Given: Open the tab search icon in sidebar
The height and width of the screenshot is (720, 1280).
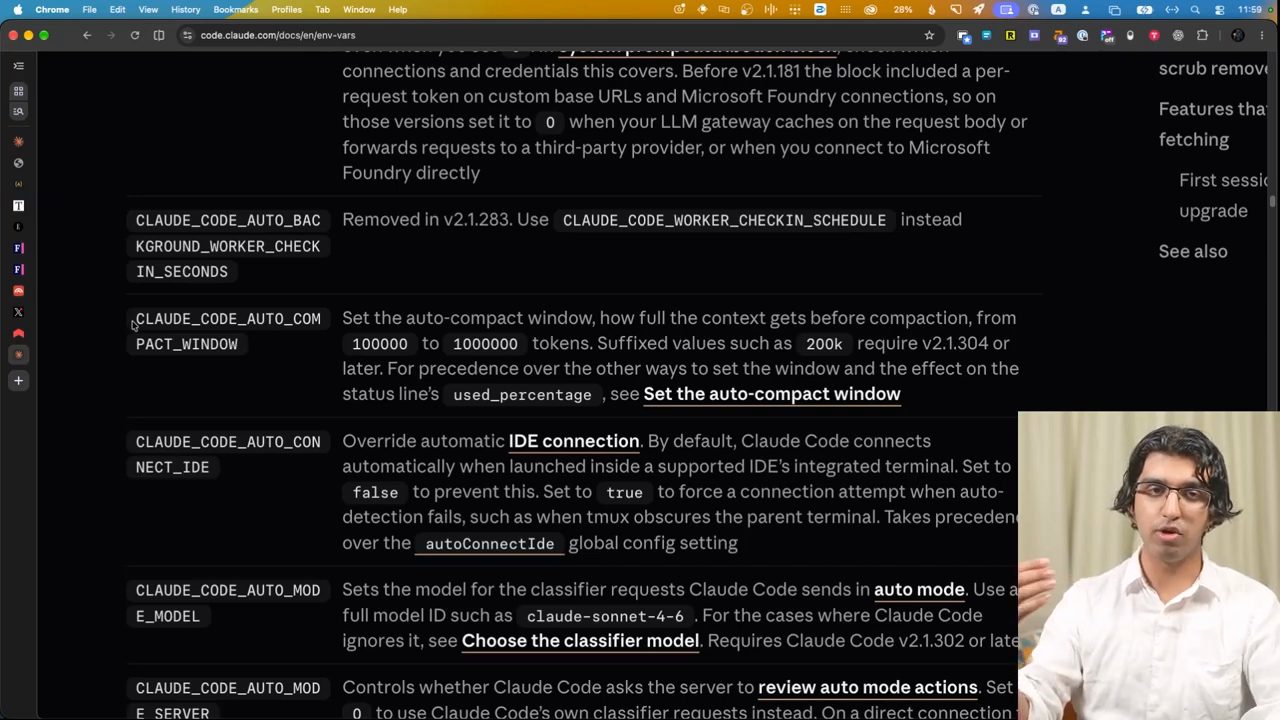Looking at the screenshot, I should tap(18, 111).
